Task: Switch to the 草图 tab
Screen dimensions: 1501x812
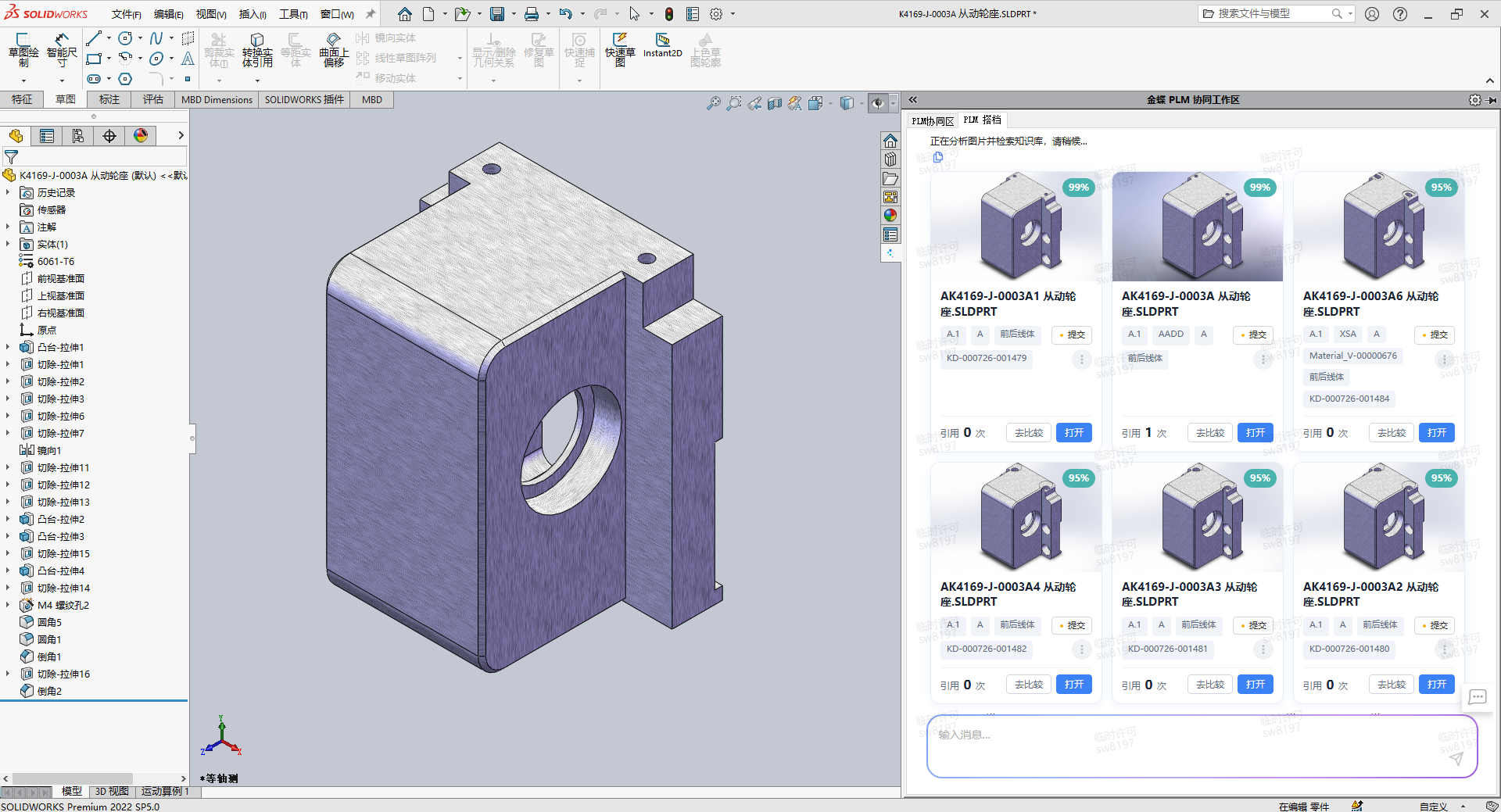Action: pyautogui.click(x=66, y=99)
